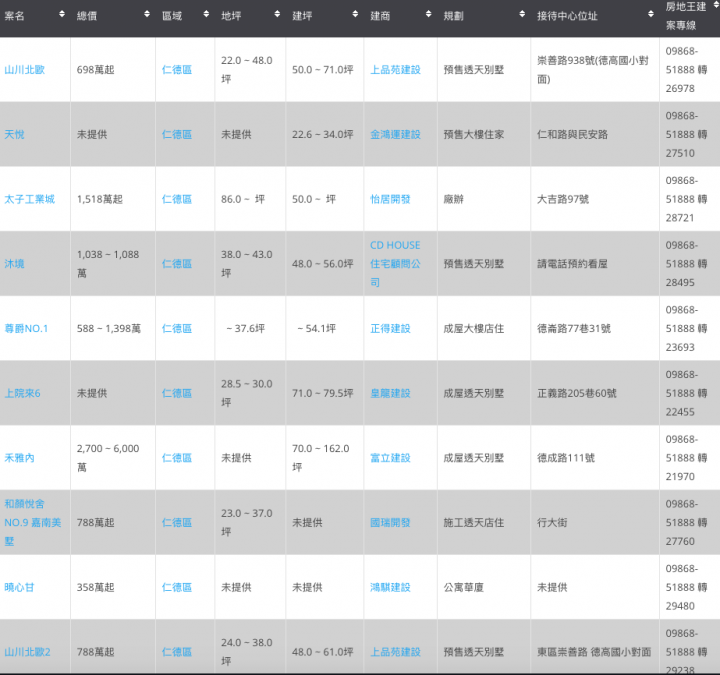This screenshot has height=675, width=720.
Task: Click the 總價 column header
Action: (87, 16)
